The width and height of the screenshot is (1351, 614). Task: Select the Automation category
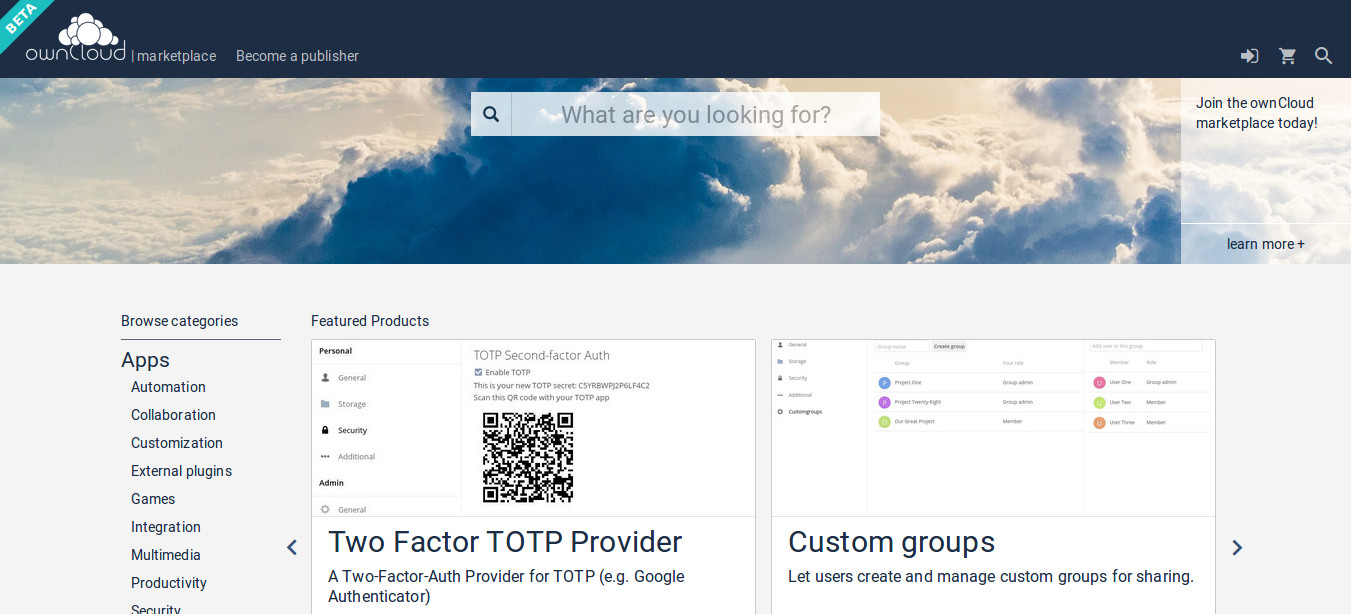[x=168, y=387]
